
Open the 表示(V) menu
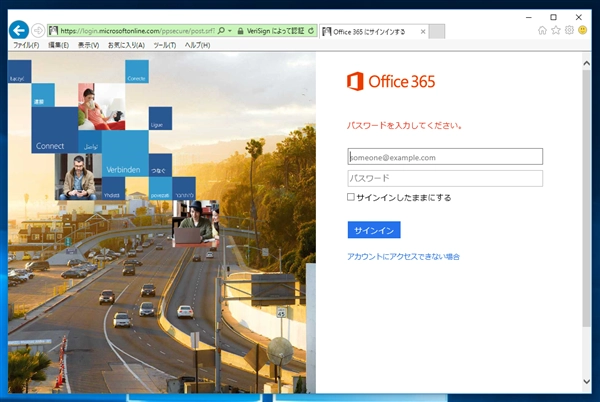(88, 45)
